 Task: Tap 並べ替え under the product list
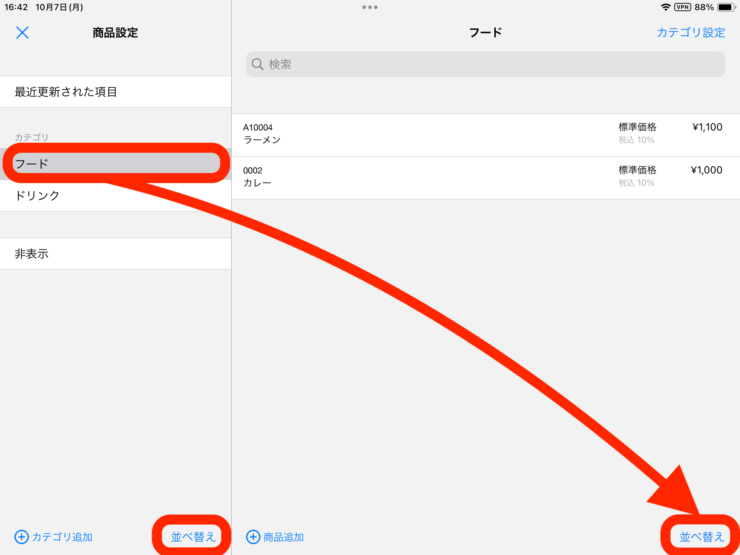coord(701,537)
